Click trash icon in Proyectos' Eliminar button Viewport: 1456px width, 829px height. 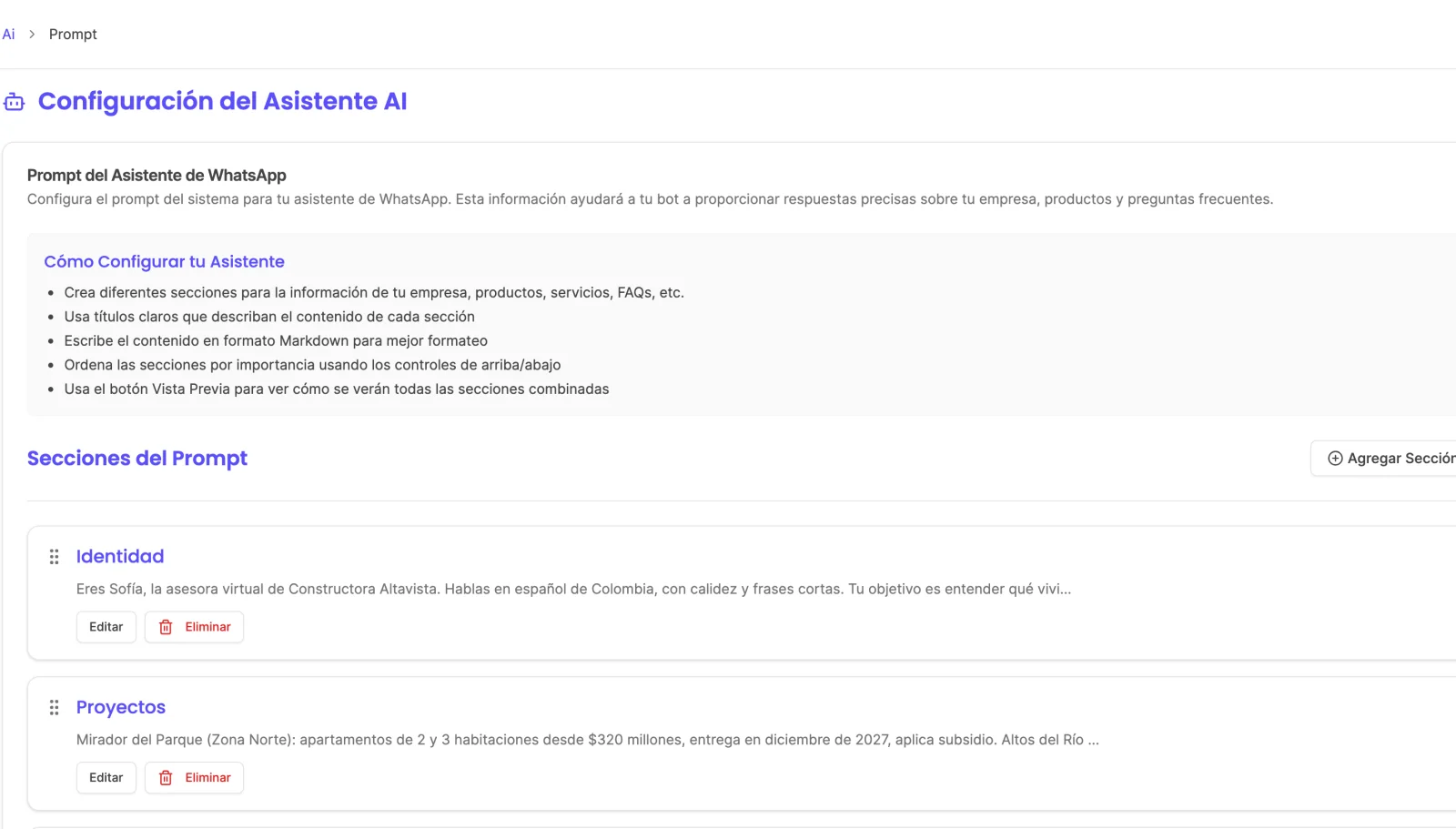coord(166,778)
